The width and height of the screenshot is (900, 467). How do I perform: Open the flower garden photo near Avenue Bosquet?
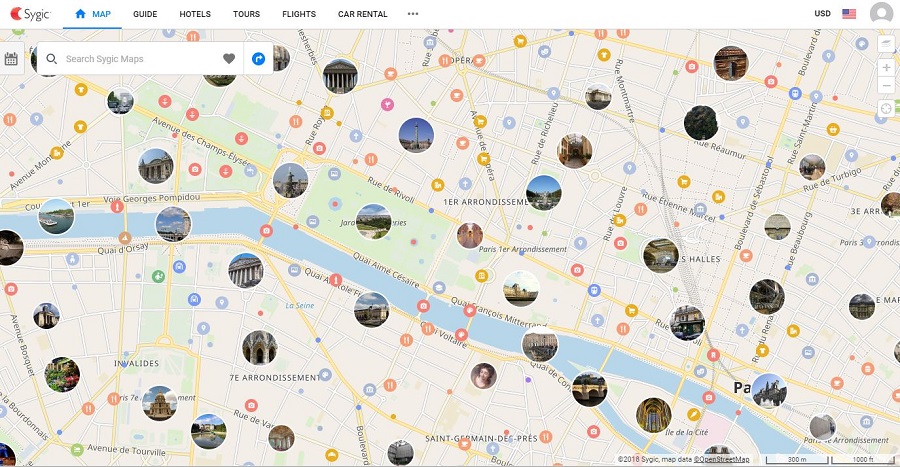62,375
